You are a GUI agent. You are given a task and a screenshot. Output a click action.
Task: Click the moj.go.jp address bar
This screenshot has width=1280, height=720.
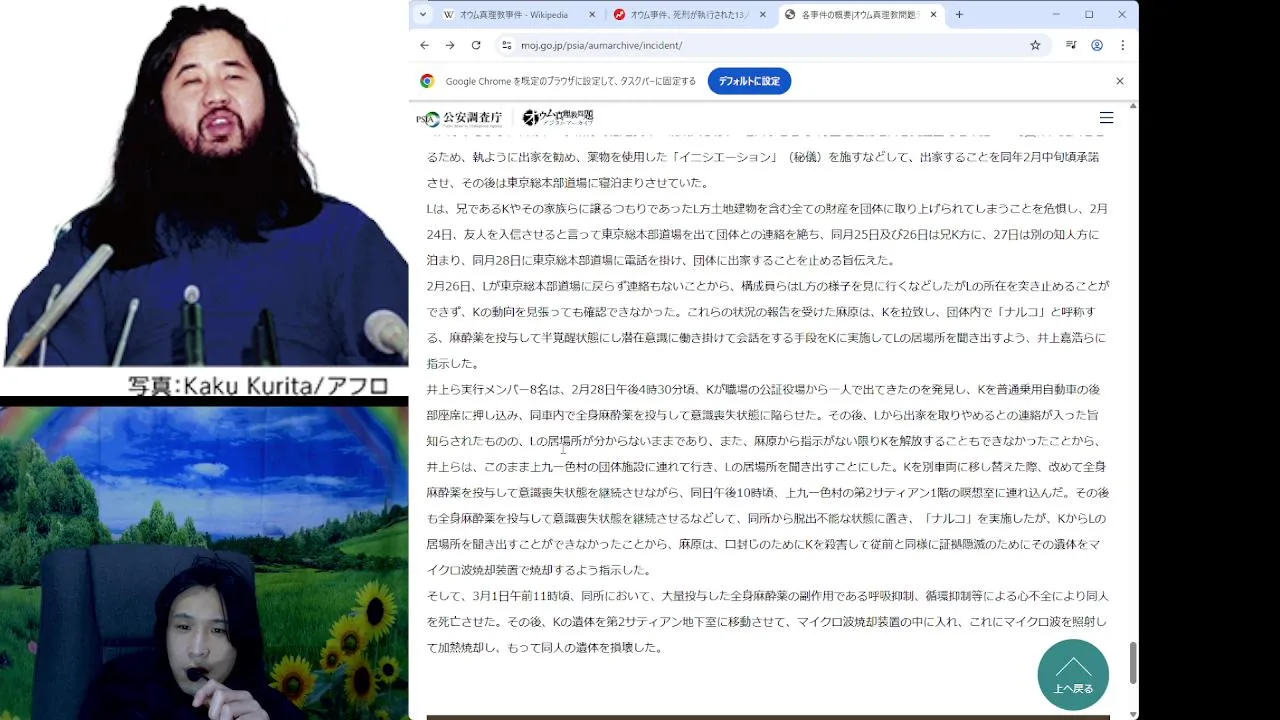[x=770, y=45]
